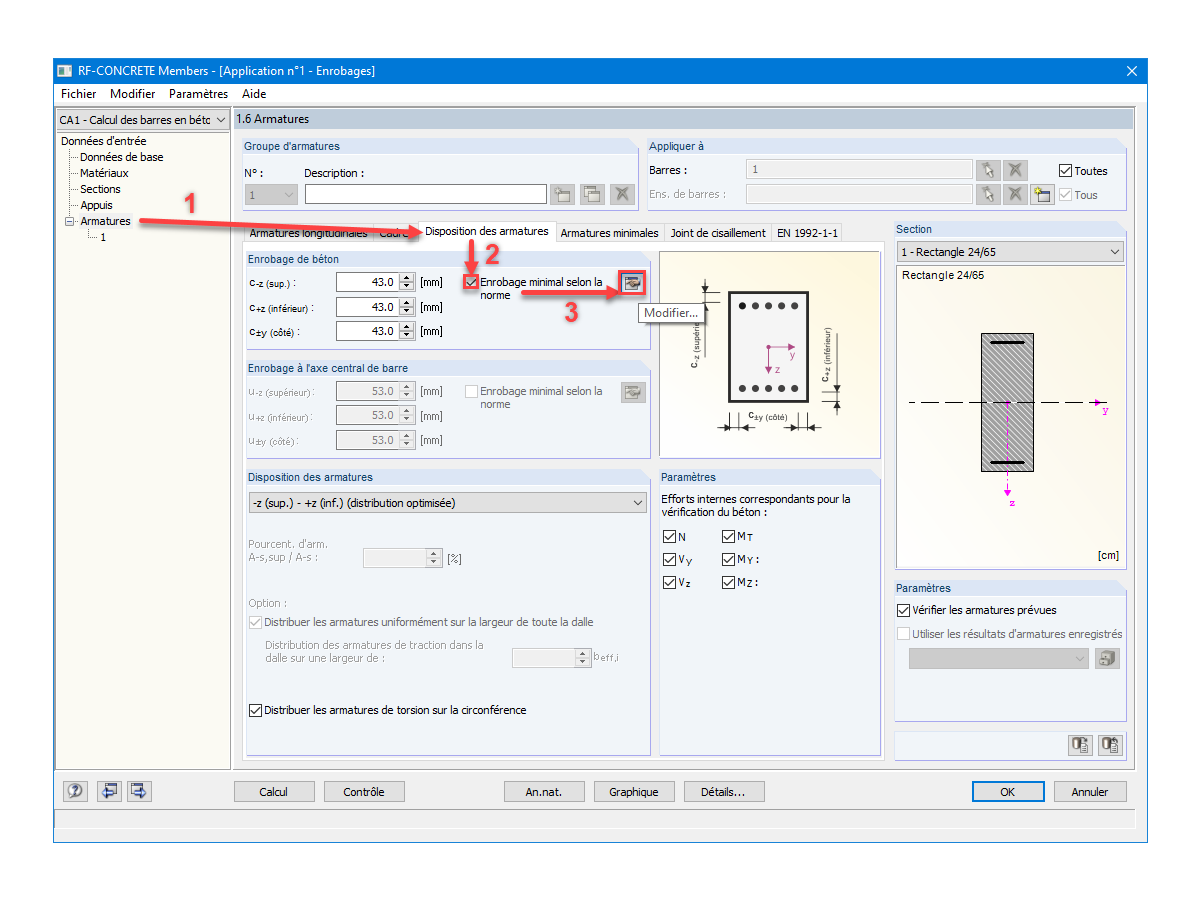The height and width of the screenshot is (900, 1200).
Task: Increase the c-z cover value using its spinner
Action: (407, 277)
